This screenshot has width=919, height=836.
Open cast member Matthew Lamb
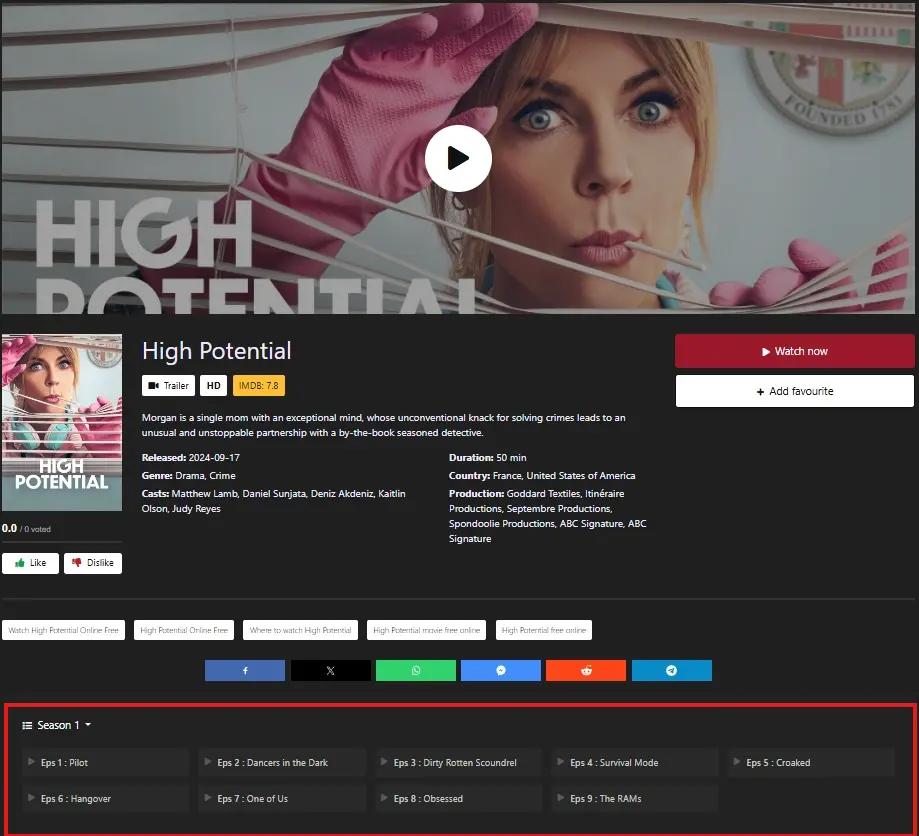[205, 494]
